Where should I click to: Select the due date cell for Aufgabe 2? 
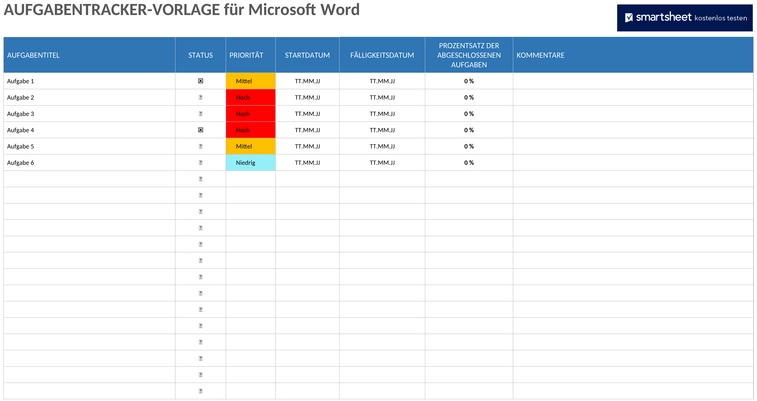[x=382, y=97]
